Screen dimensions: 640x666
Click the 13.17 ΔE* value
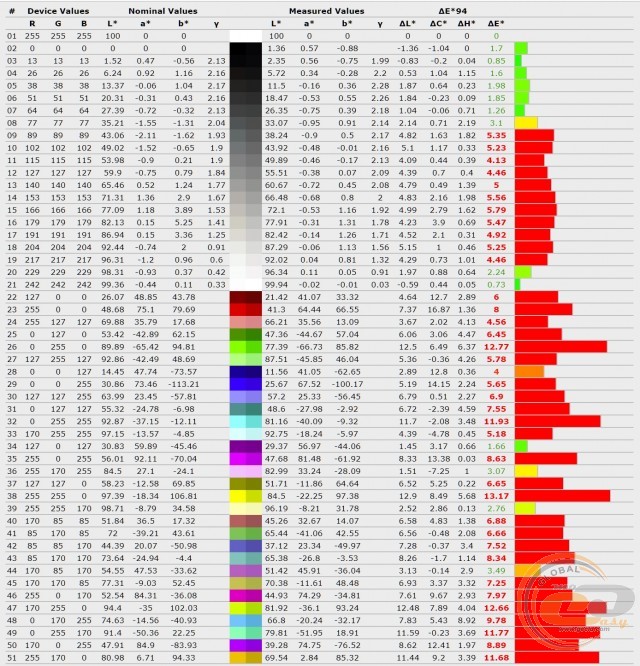[496, 495]
